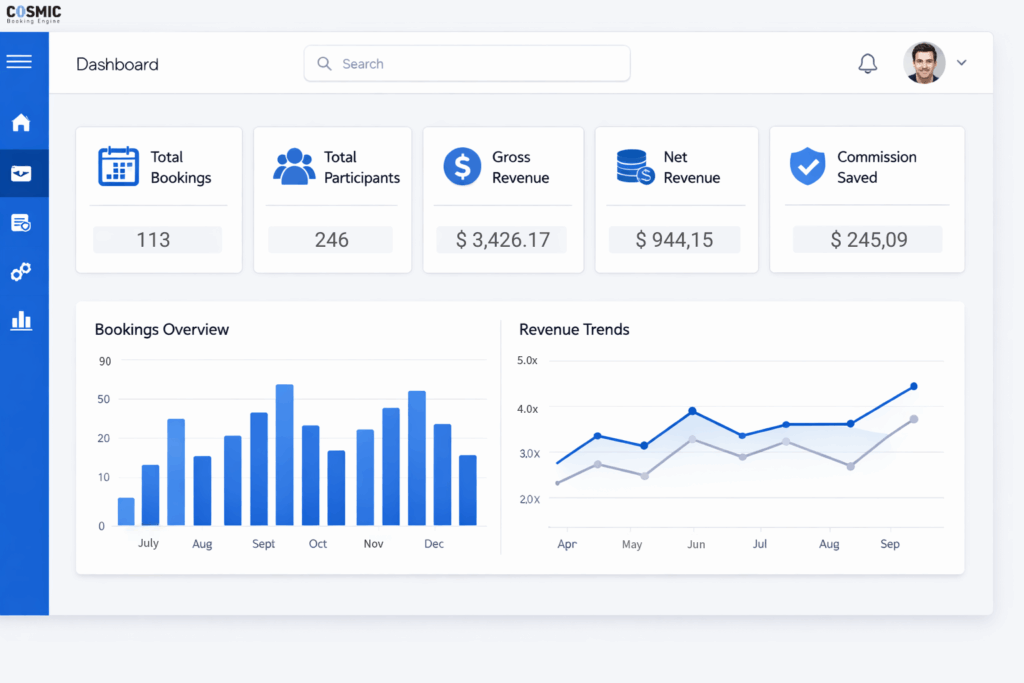Viewport: 1024px width, 683px height.
Task: Click the user avatar photo
Action: [924, 63]
